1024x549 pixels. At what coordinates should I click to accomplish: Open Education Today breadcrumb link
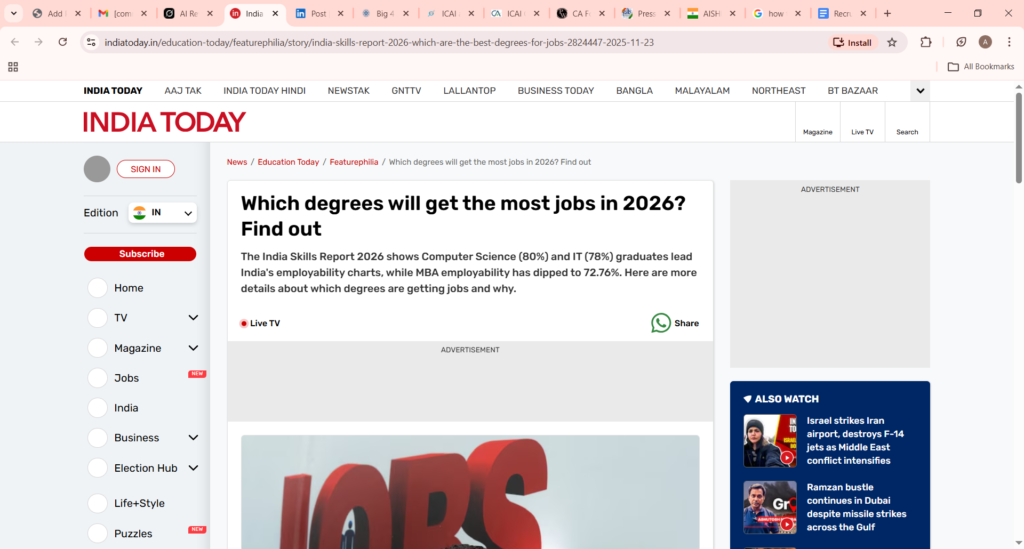288,162
